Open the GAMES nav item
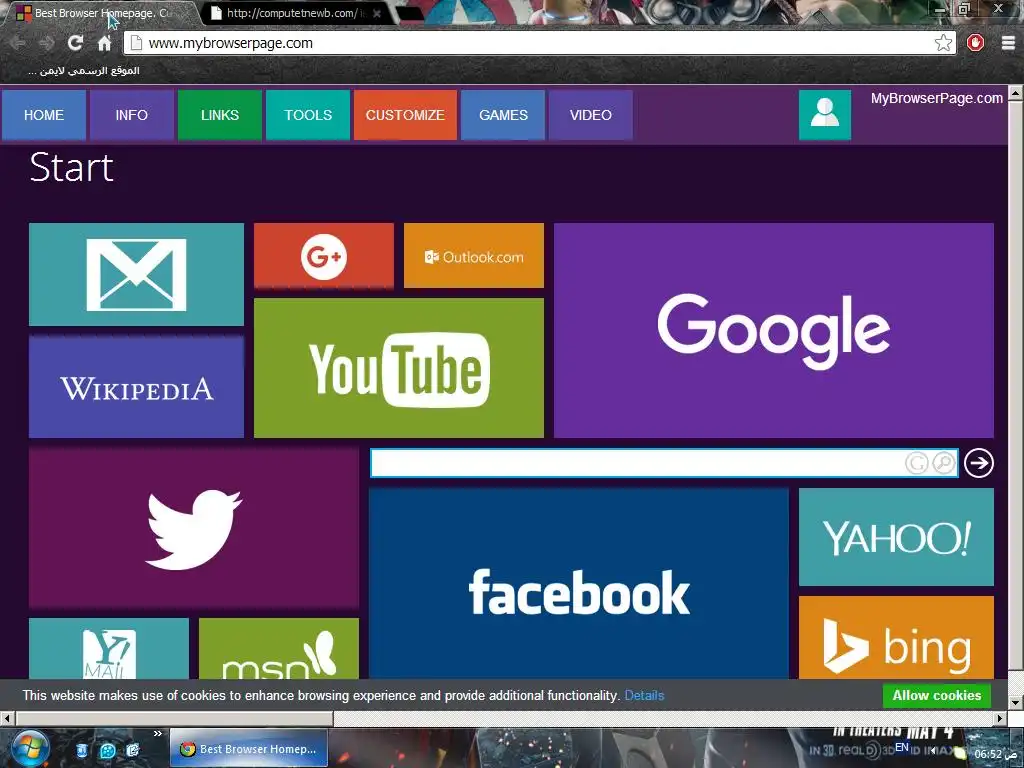 click(503, 115)
